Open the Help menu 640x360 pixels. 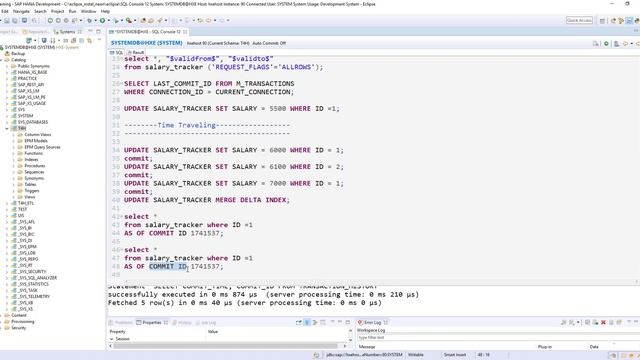coord(105,11)
